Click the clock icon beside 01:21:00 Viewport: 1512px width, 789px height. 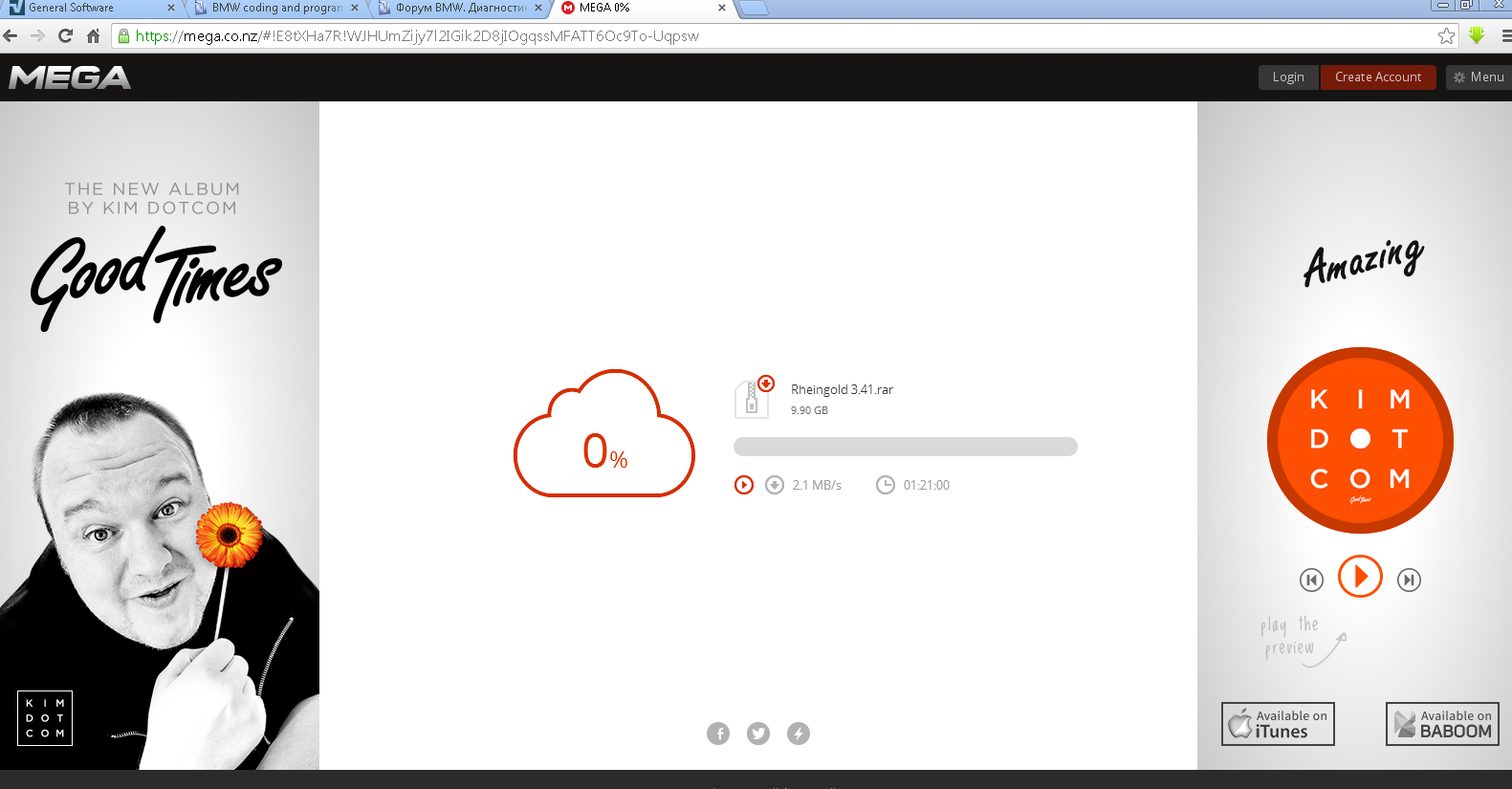tap(886, 485)
